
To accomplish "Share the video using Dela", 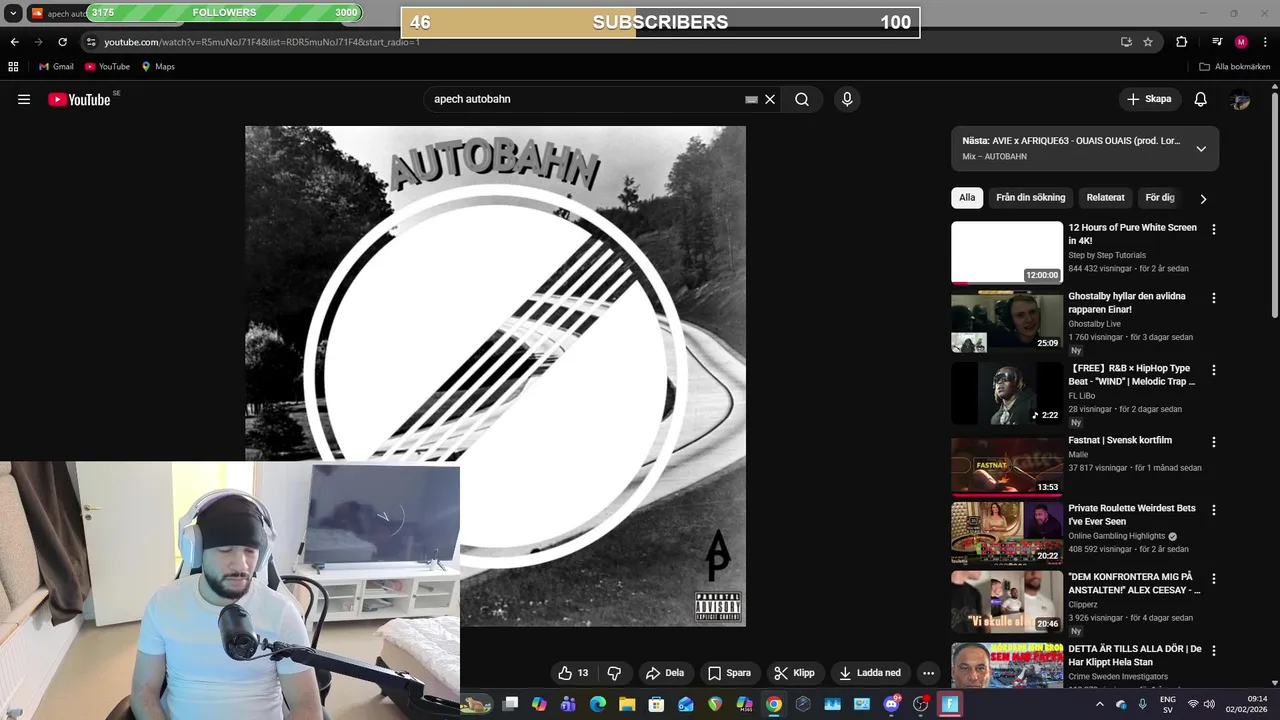I will (665, 673).
